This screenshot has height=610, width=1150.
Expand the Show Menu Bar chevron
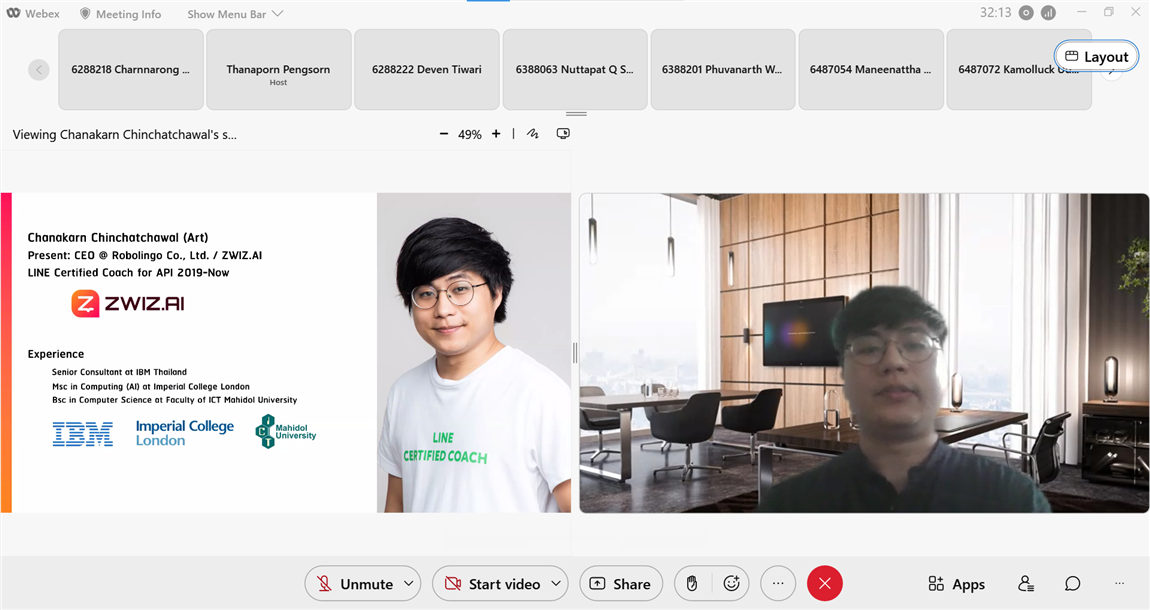278,14
